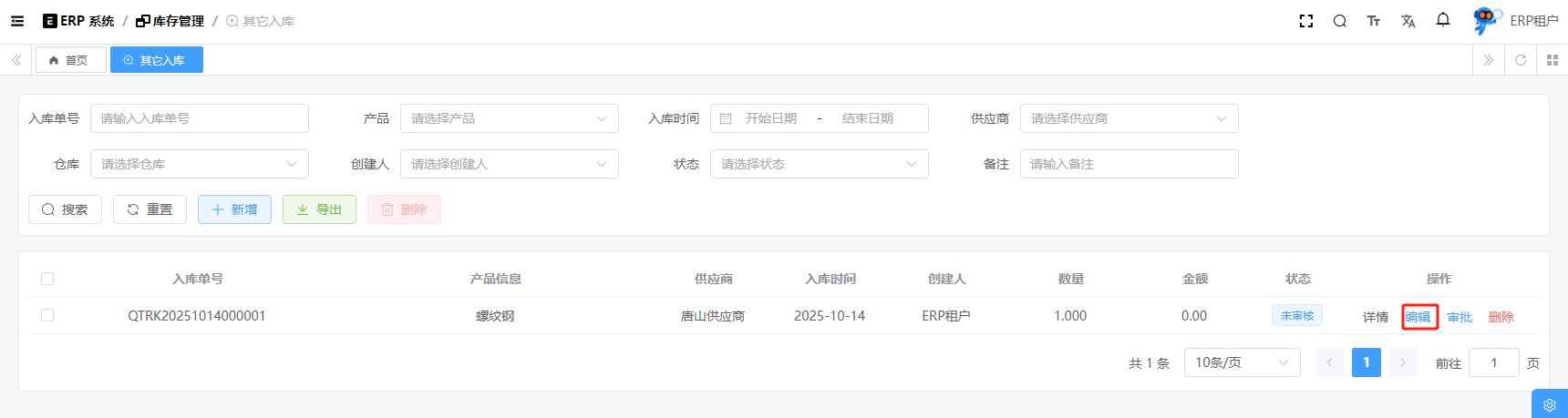Screen dimensions: 1568x418
Task: Switch to the 首页 home tab
Action: pyautogui.click(x=70, y=60)
